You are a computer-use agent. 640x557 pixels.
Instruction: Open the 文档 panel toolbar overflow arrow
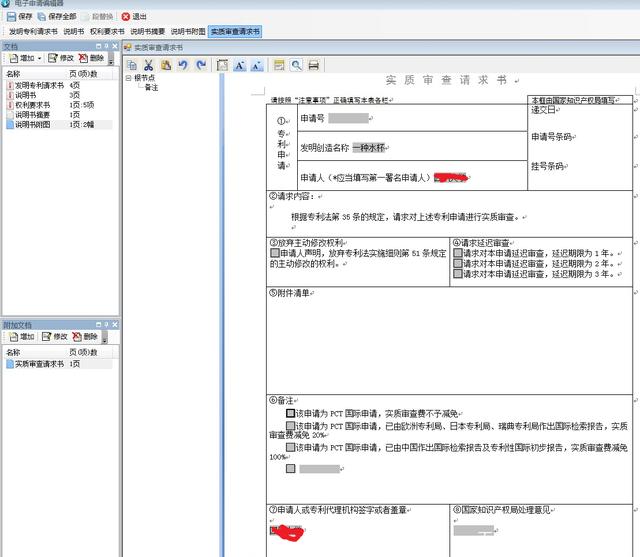pyautogui.click(x=111, y=61)
